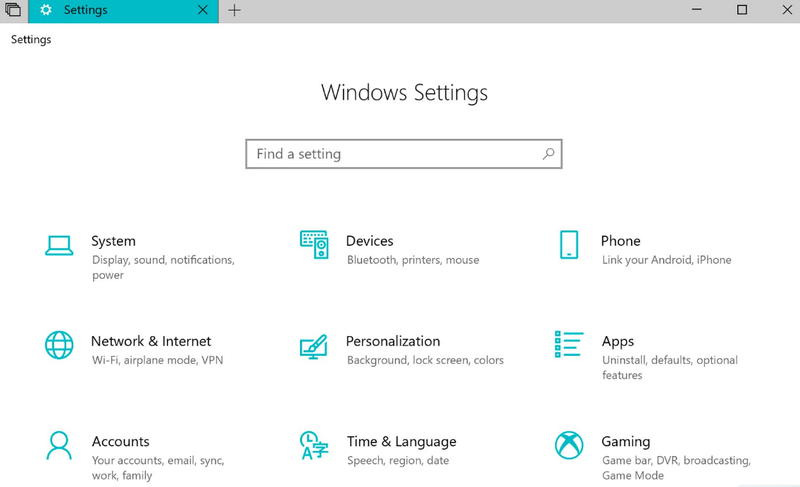Click 'Background, lock screen, colors' text
800x487 pixels.
(425, 361)
